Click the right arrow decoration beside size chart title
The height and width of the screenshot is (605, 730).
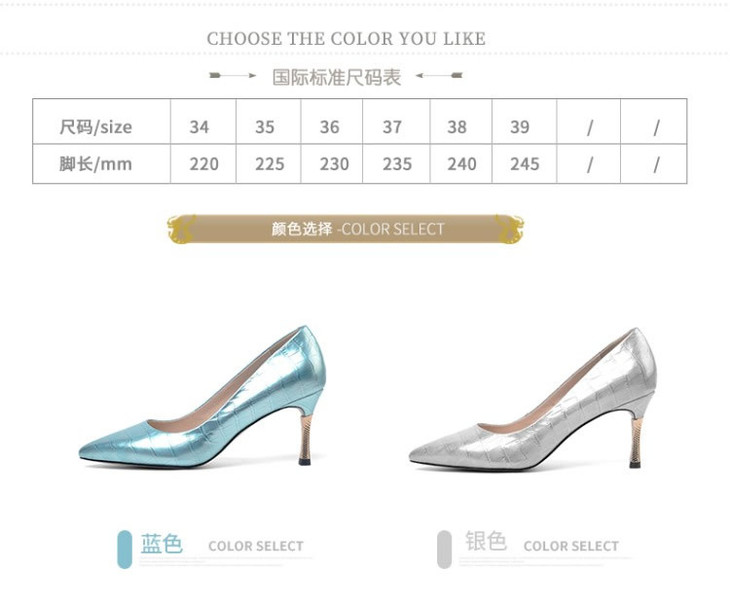tap(438, 76)
